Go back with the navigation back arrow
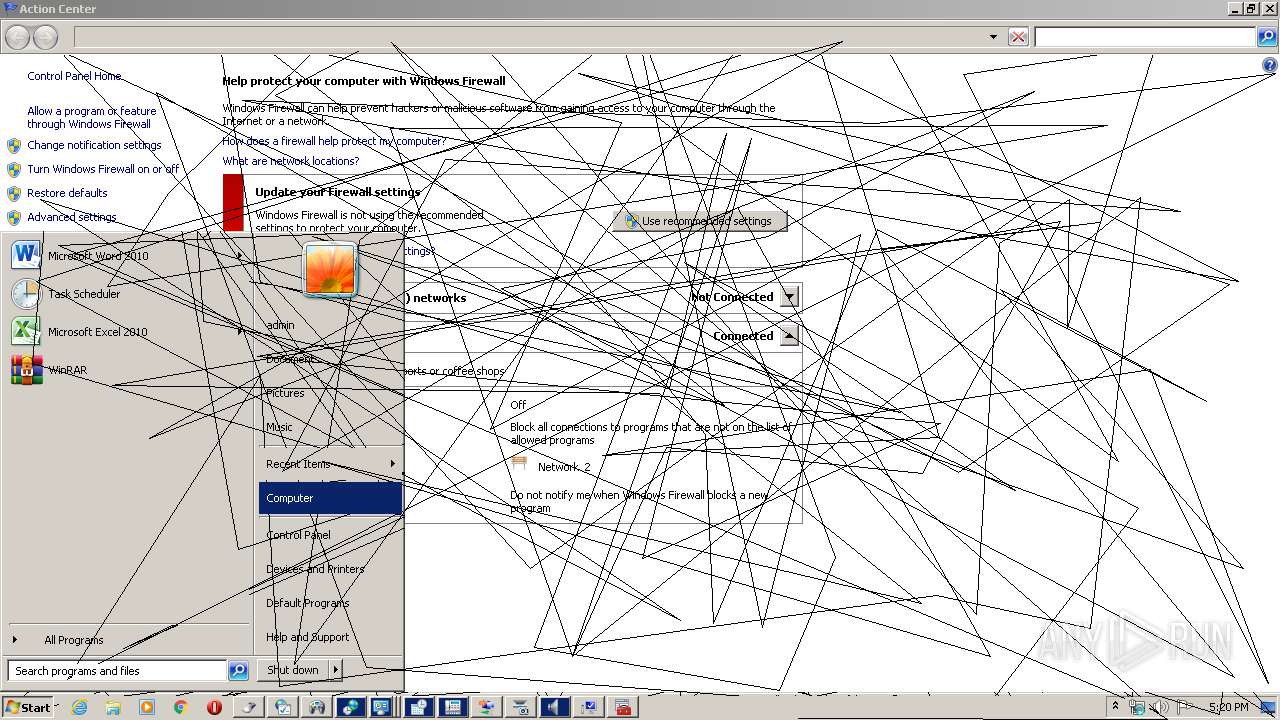Screen dimensions: 1280x720 pos(18,37)
